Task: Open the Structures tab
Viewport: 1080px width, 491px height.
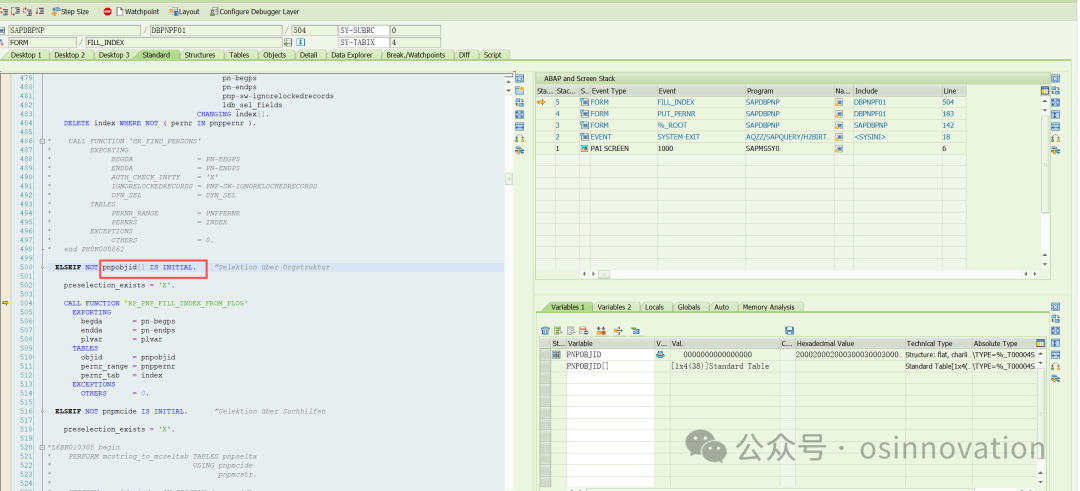Action: [200, 55]
